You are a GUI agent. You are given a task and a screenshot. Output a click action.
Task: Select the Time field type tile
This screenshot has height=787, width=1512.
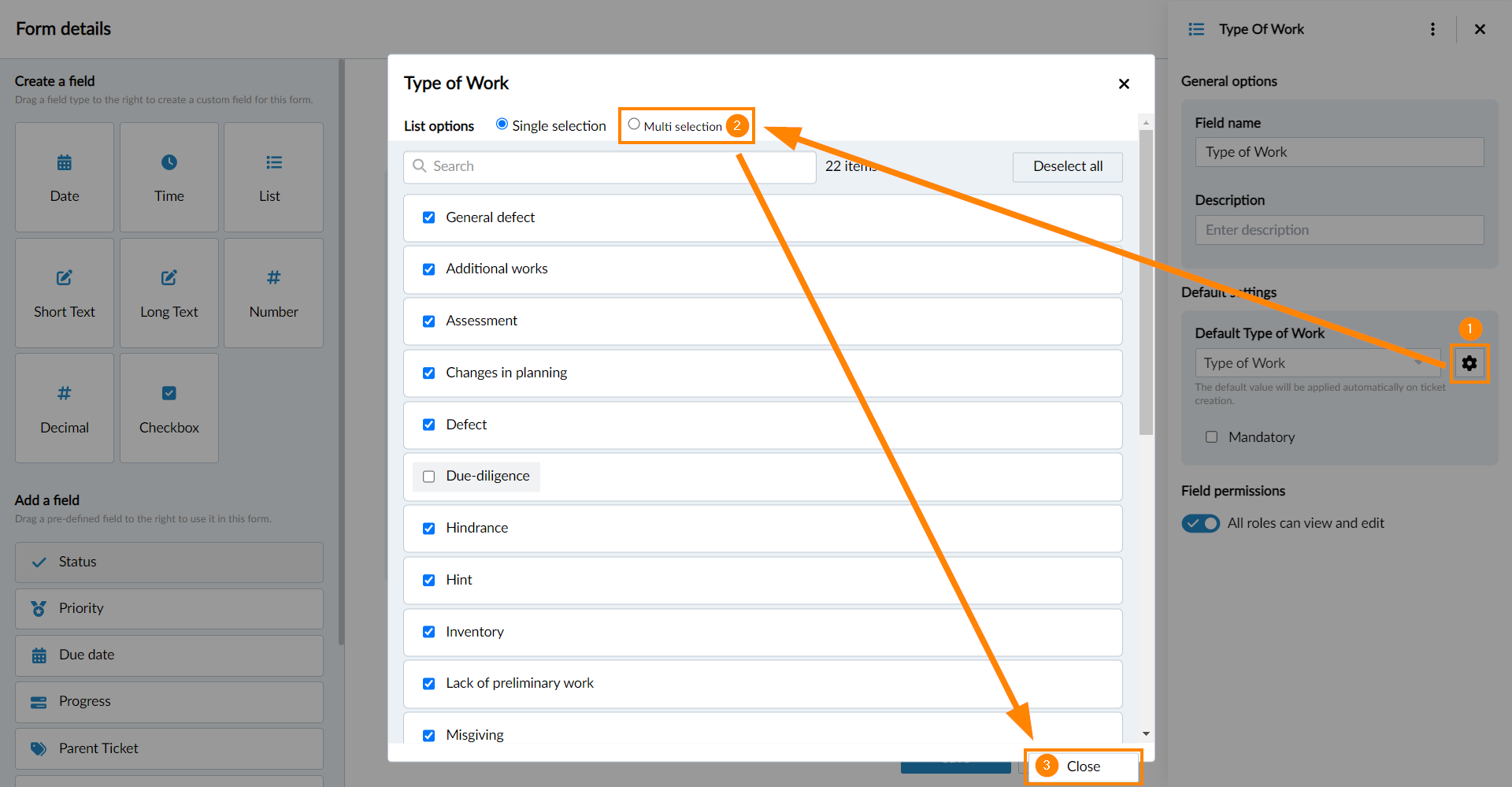coord(169,177)
